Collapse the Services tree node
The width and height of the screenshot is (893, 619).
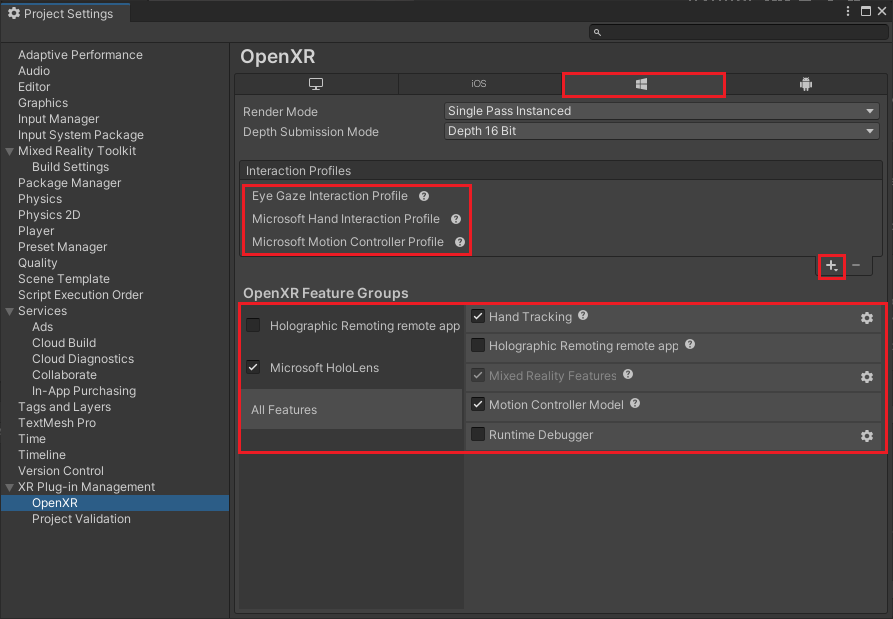pyautogui.click(x=9, y=311)
